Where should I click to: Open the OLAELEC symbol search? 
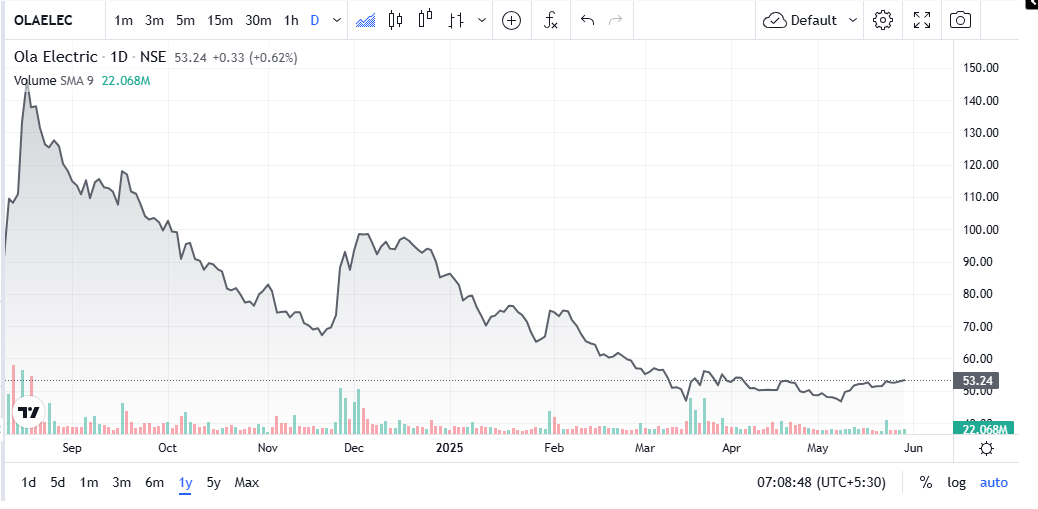[x=44, y=21]
